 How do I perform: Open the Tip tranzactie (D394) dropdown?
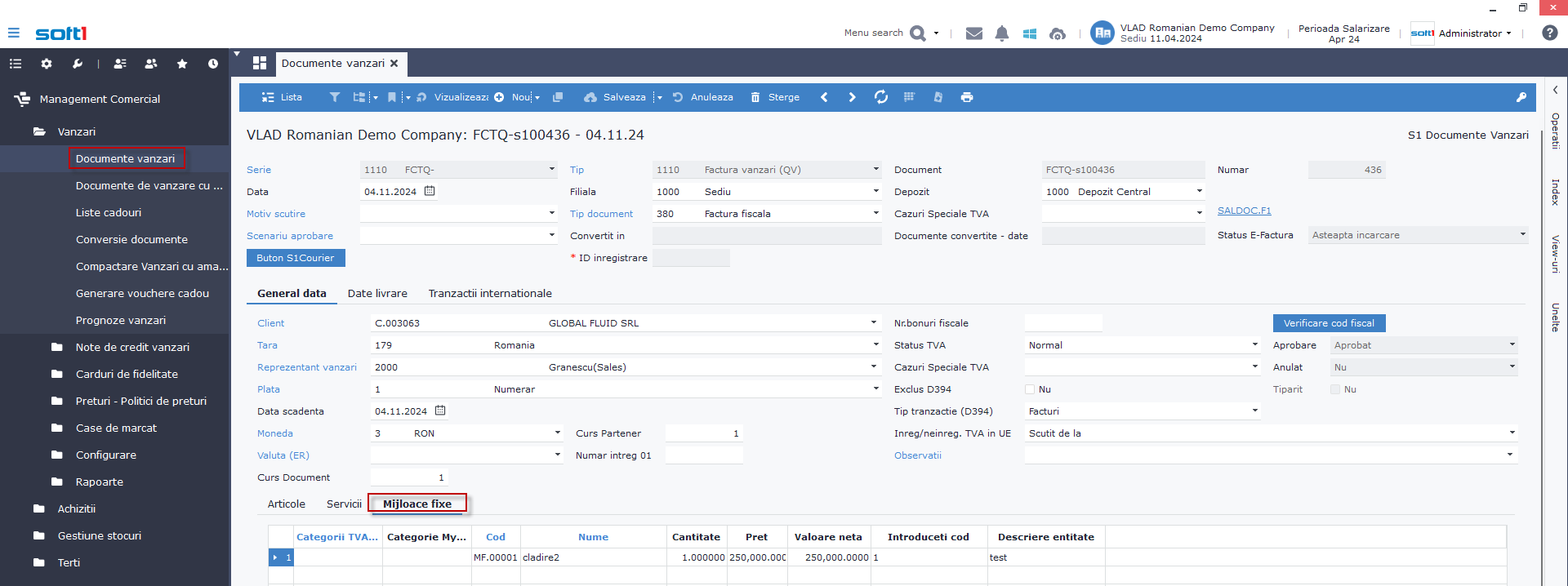click(1255, 411)
